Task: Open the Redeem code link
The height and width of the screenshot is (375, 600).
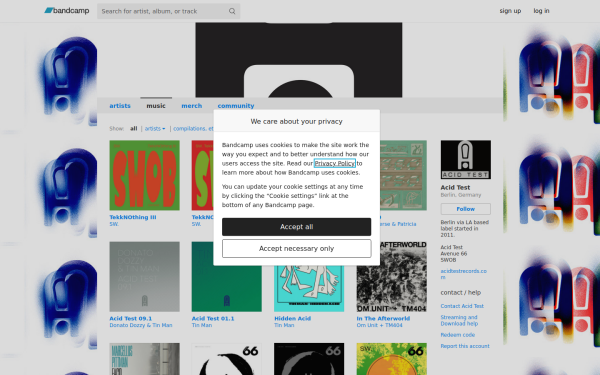Action: 457,335
